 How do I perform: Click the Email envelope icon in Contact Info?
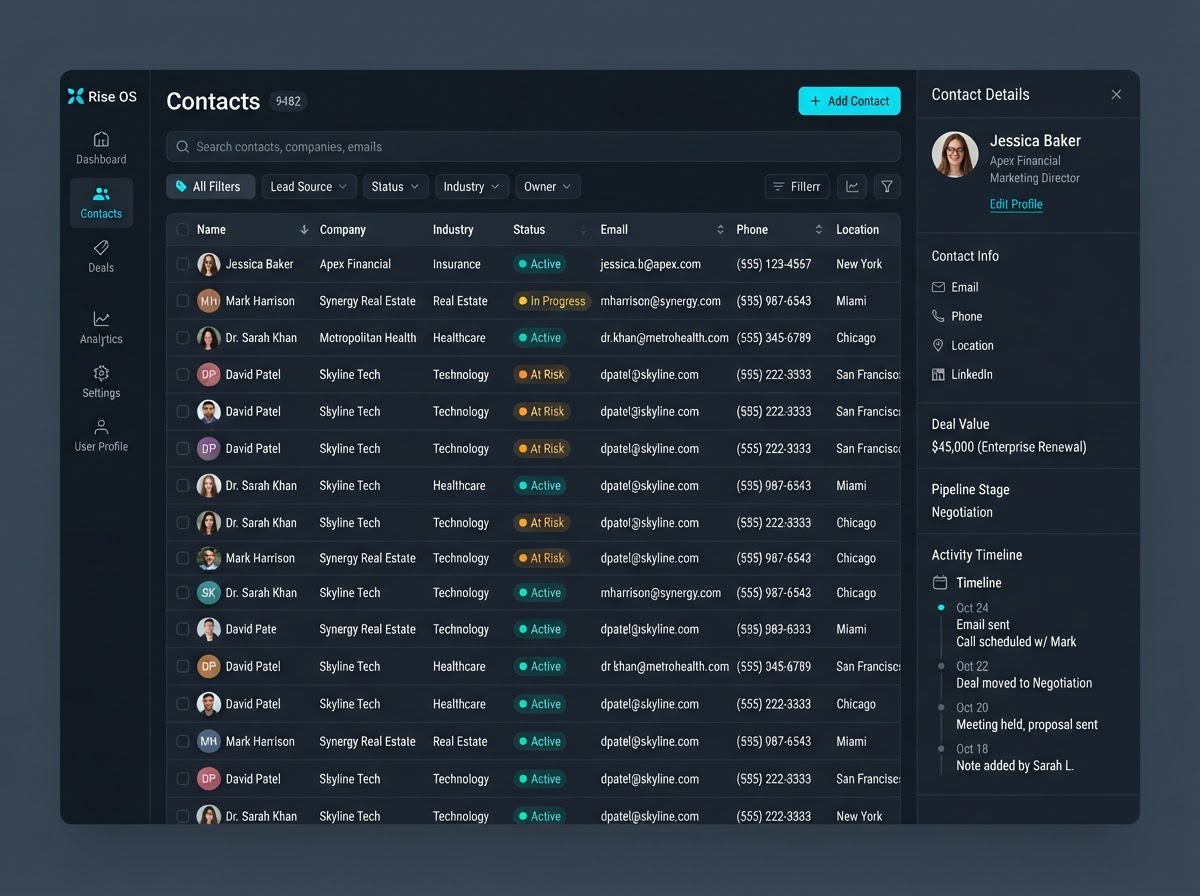(x=938, y=287)
